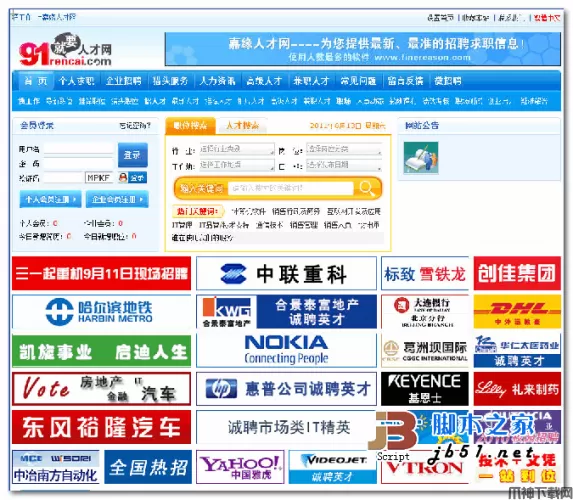Open the site announcement image icon

[x=421, y=158]
